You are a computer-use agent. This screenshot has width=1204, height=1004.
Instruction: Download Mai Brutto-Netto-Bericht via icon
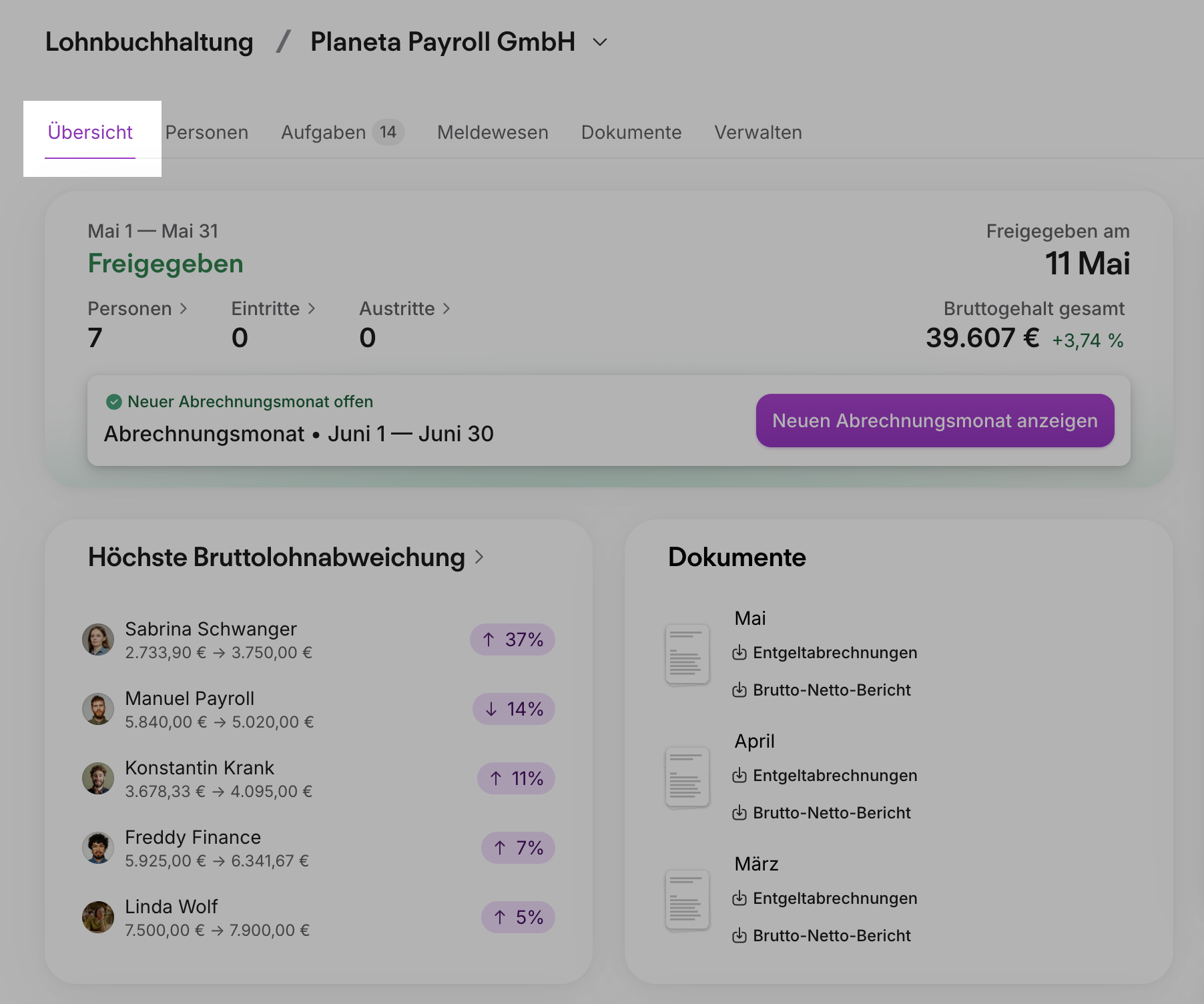(x=739, y=690)
